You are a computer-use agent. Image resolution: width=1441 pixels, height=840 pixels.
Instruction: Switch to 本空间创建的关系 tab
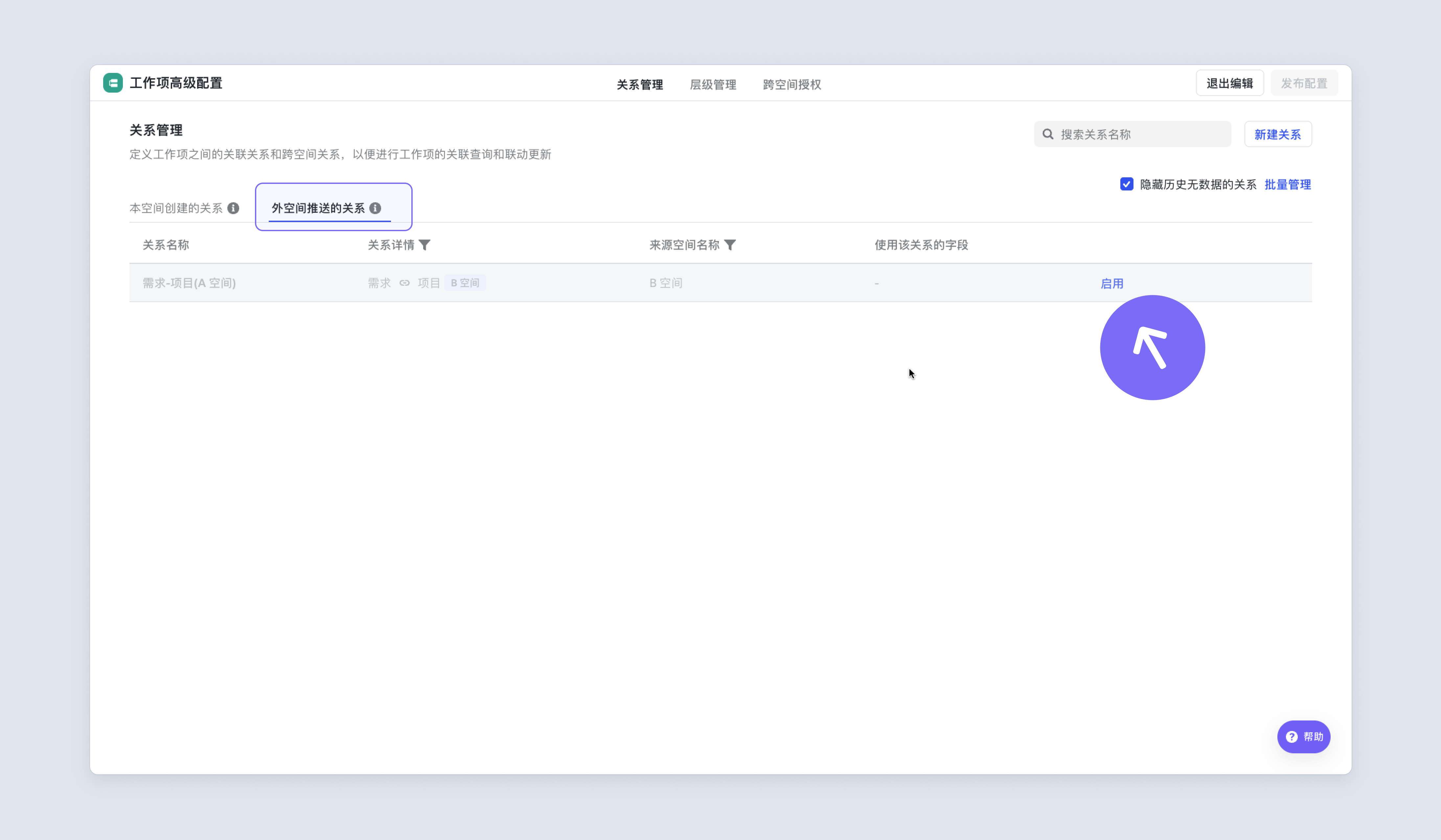(175, 208)
